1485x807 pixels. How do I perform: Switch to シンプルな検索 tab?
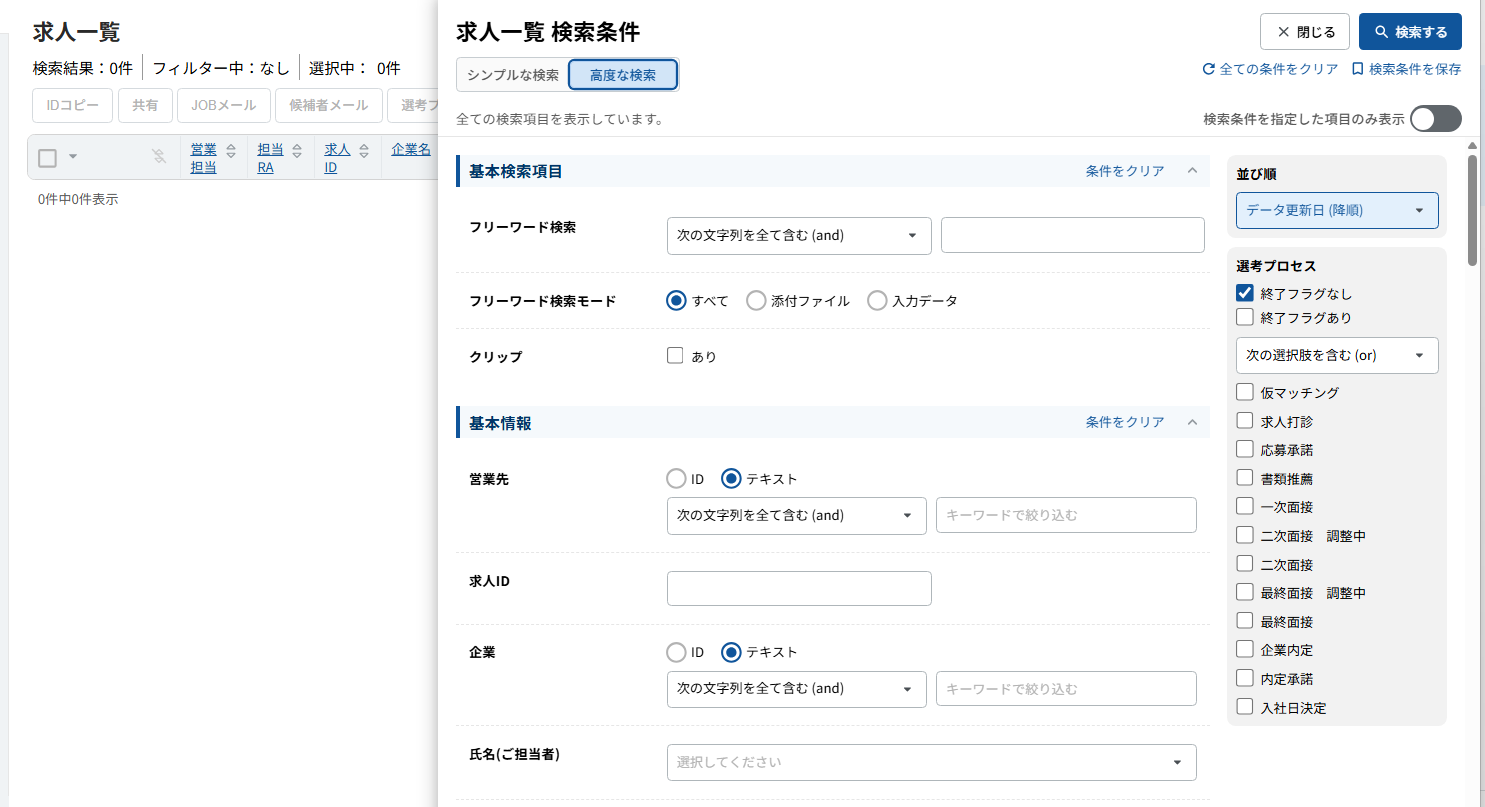(x=512, y=75)
